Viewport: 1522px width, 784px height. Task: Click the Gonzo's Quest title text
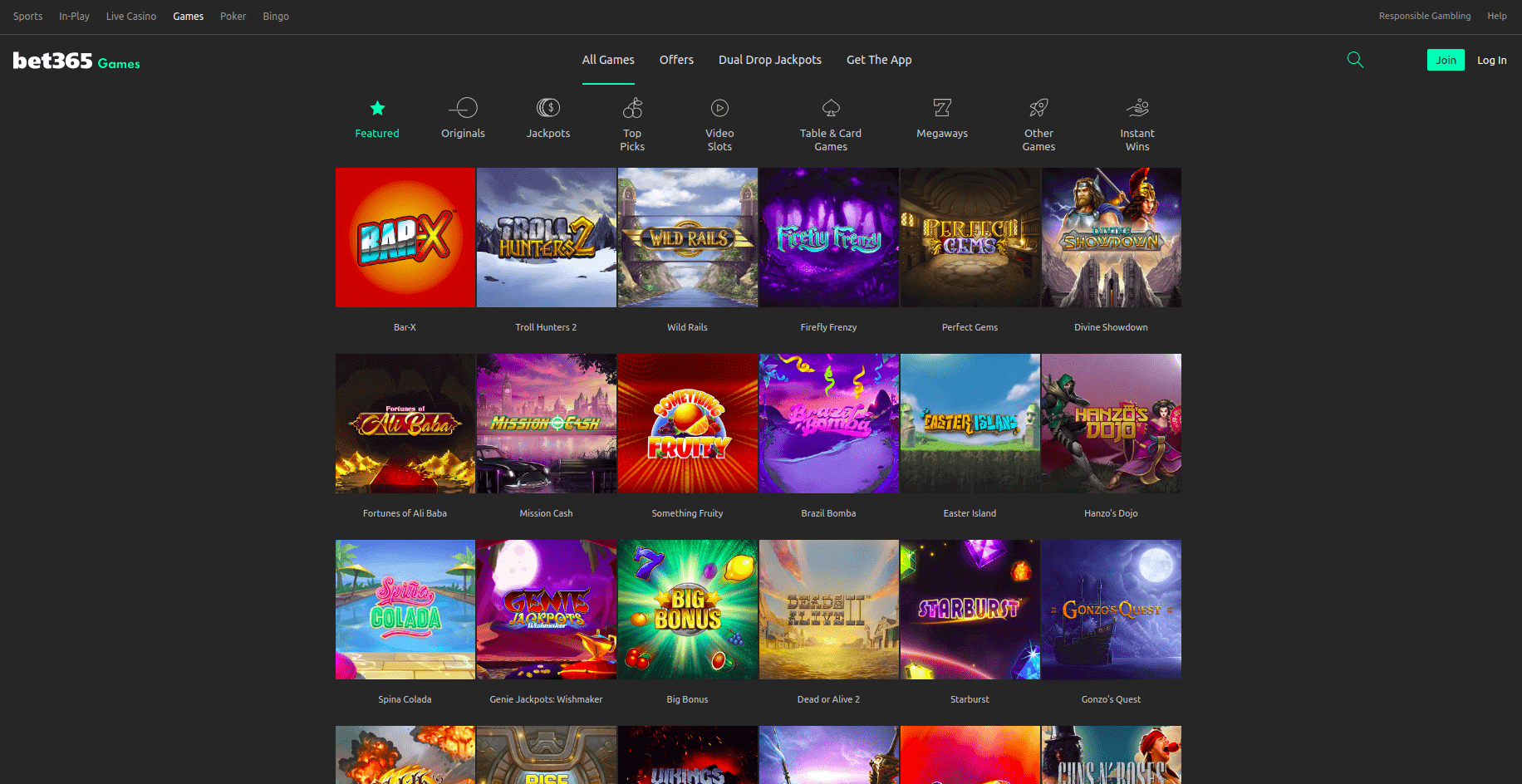(1111, 699)
